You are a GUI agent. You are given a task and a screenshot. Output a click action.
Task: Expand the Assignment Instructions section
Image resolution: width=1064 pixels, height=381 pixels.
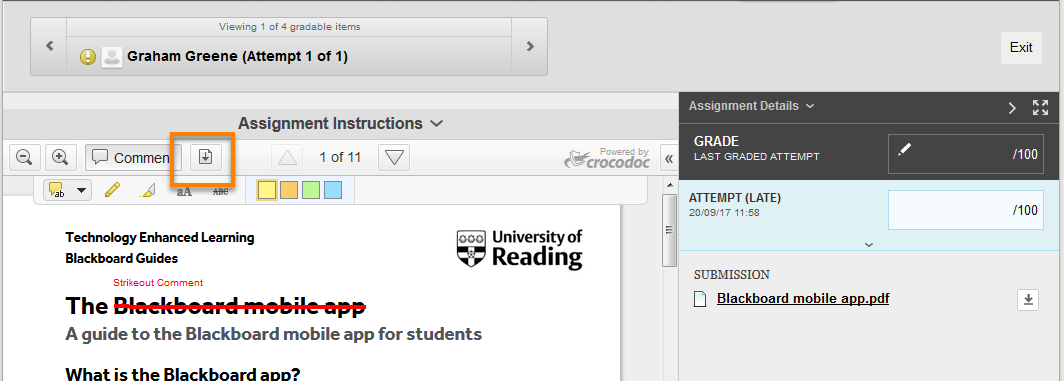[340, 124]
